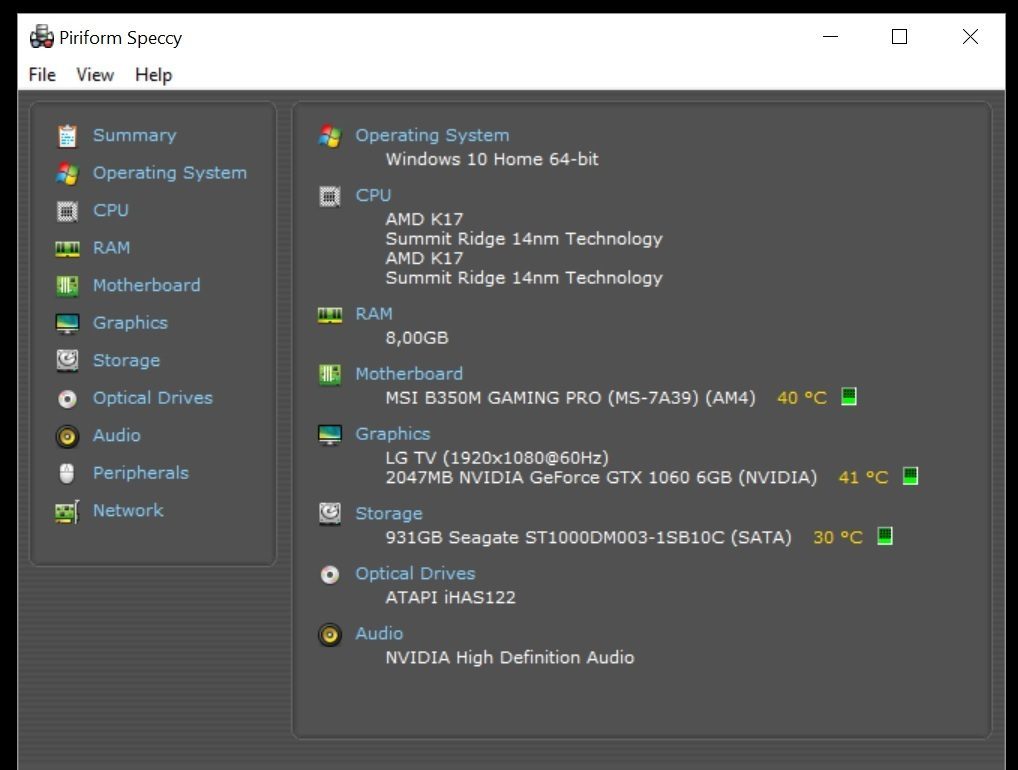Viewport: 1018px width, 770px height.
Task: Click the 41 °C graphics temperature value
Action: (863, 478)
